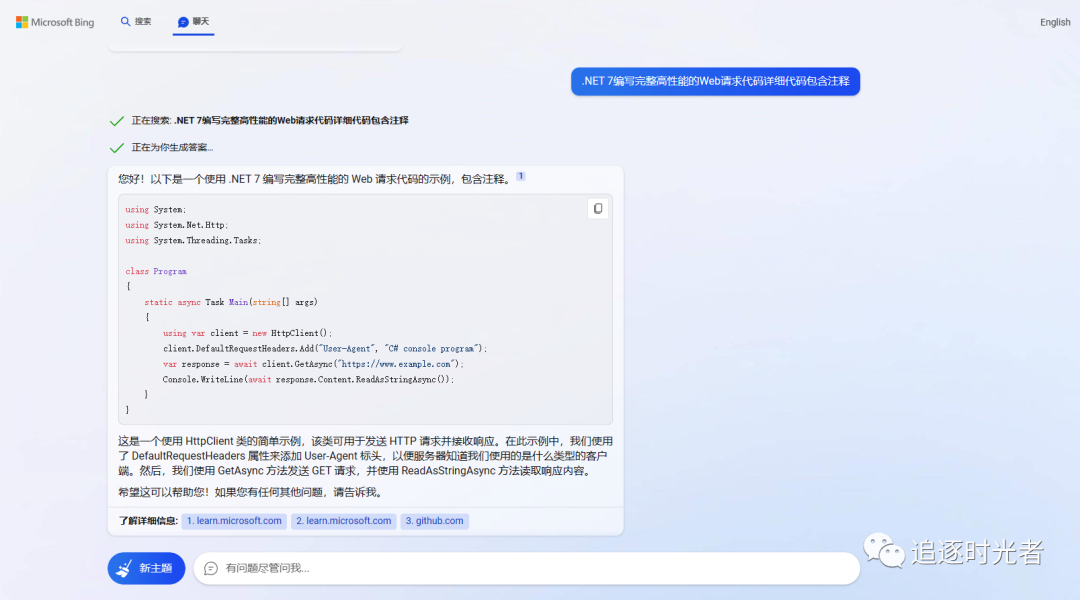This screenshot has width=1080, height=600.
Task: Click the using System.Threading.Tasks line
Action: click(x=194, y=240)
